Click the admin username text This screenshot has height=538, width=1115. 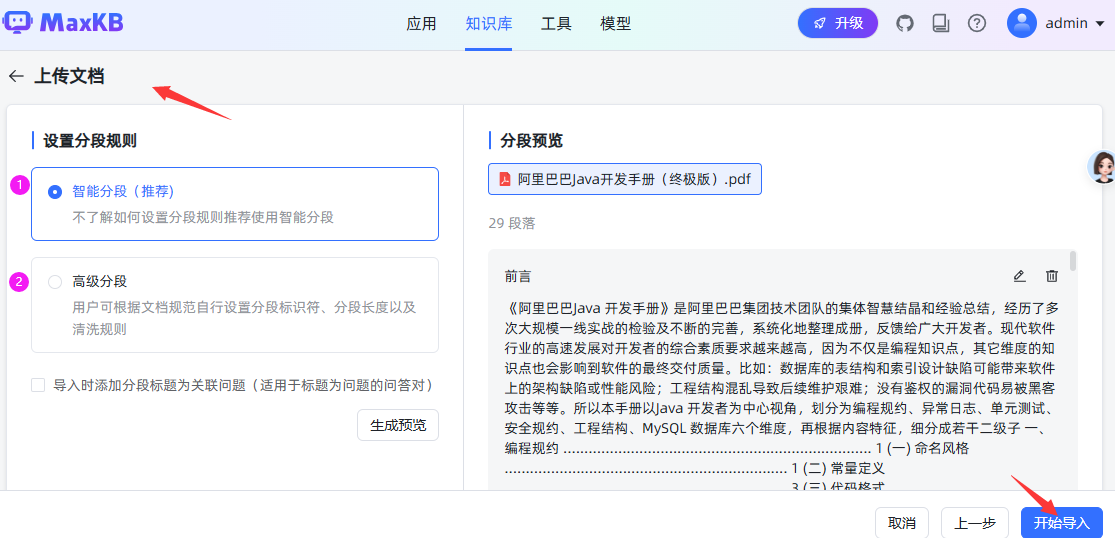(1066, 23)
